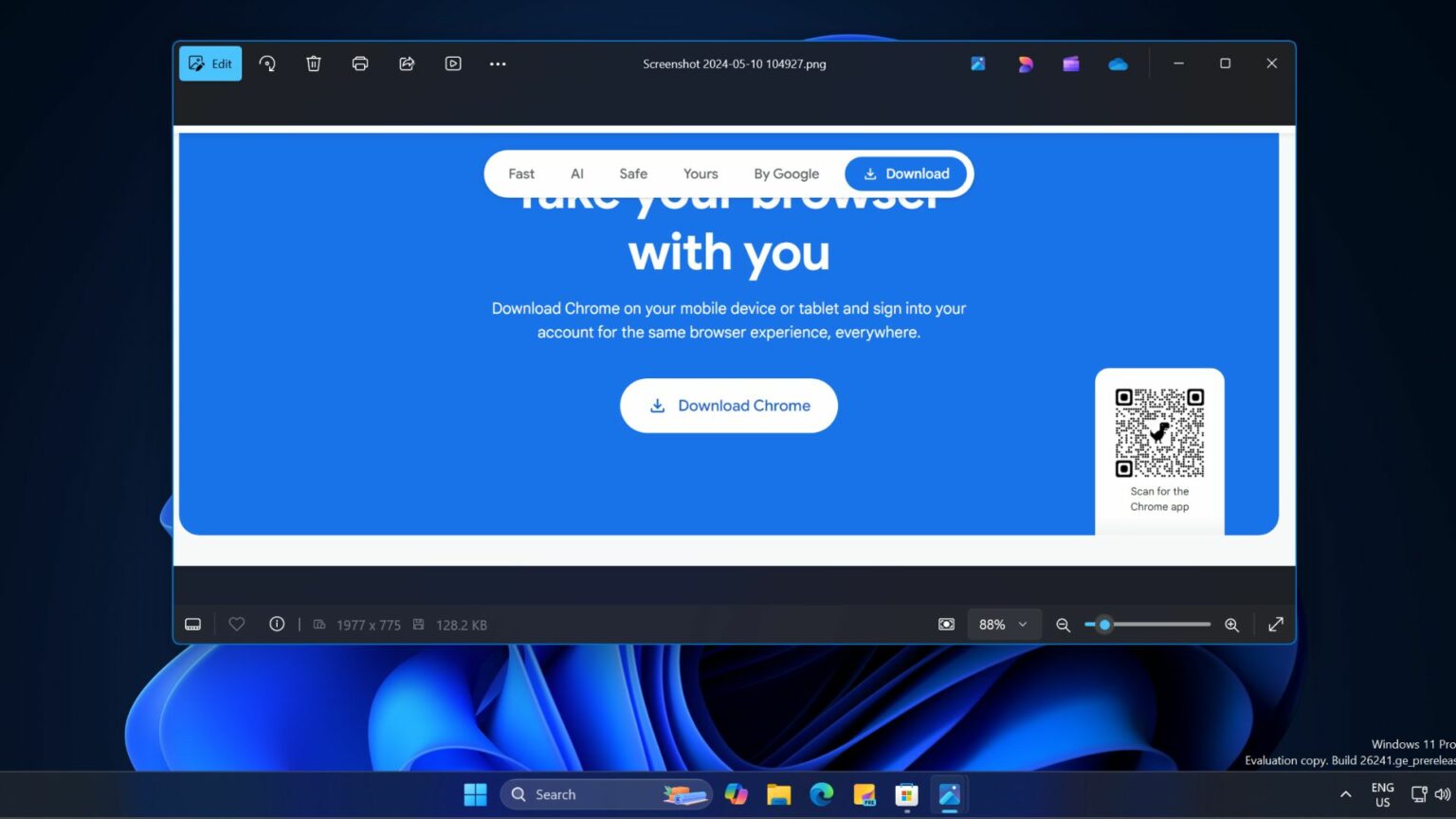
Task: Toggle the filmstrip view
Action: click(x=192, y=624)
